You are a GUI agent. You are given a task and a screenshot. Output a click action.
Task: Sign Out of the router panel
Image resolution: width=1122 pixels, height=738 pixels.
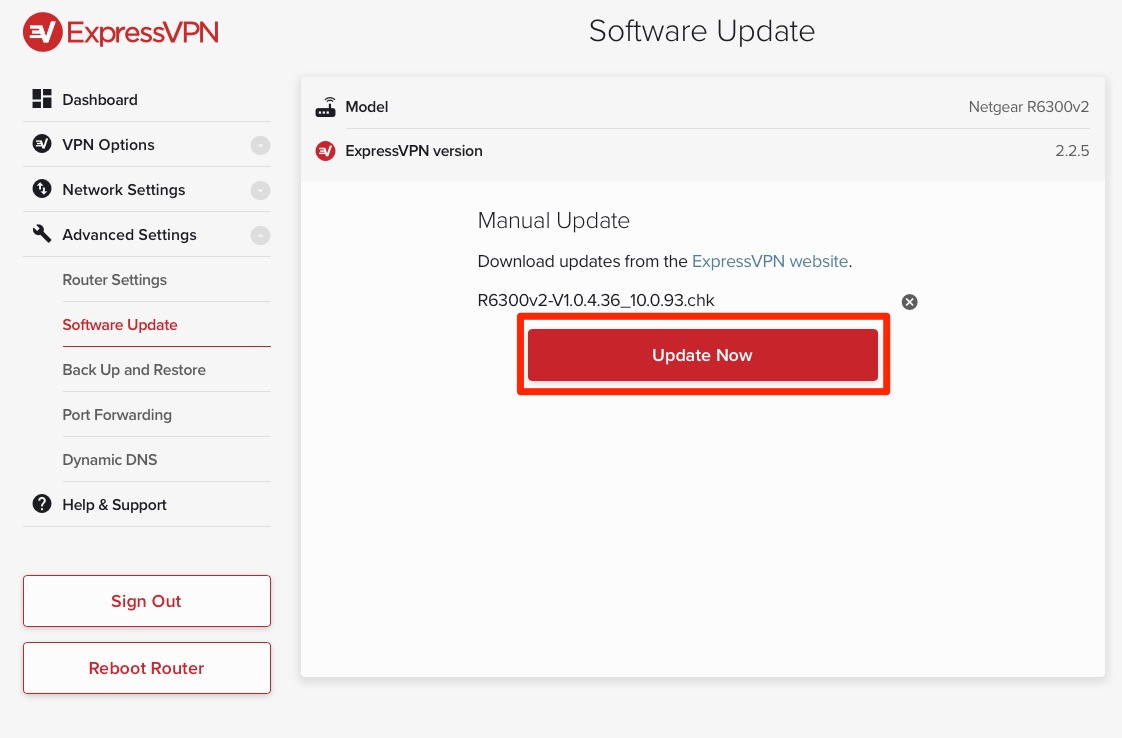146,601
